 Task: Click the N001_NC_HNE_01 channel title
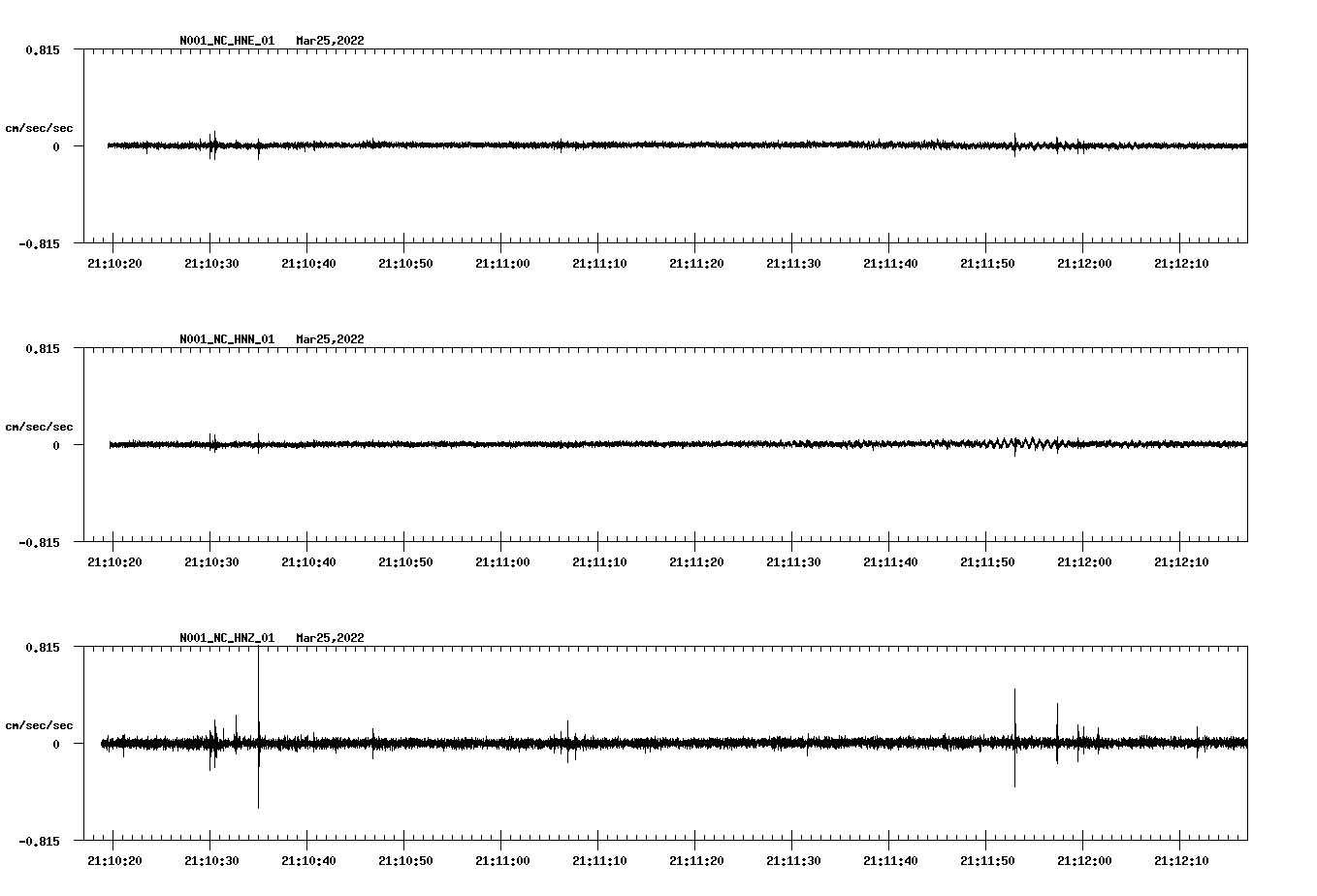click(227, 41)
